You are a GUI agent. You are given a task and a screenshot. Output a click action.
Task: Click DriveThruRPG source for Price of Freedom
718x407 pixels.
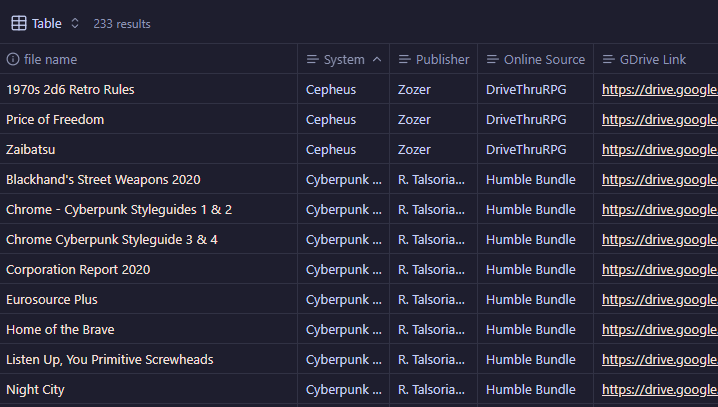[526, 119]
